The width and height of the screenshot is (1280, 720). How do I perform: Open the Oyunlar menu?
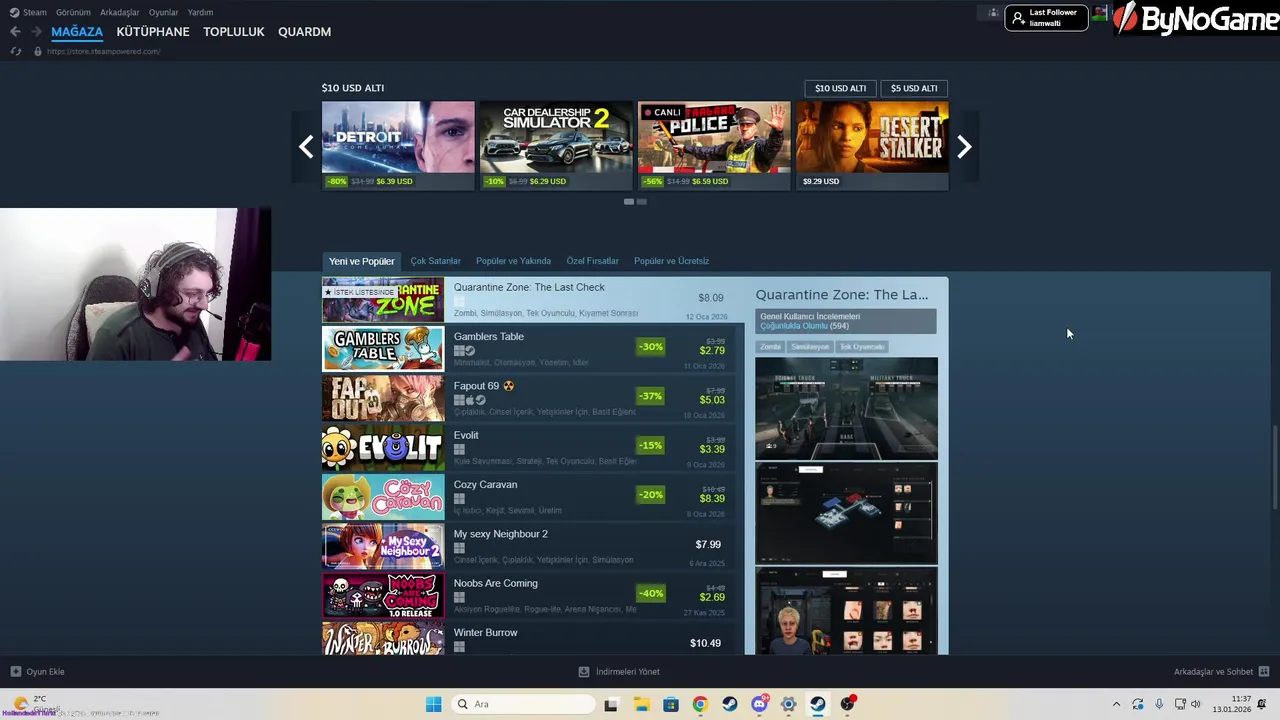point(164,12)
